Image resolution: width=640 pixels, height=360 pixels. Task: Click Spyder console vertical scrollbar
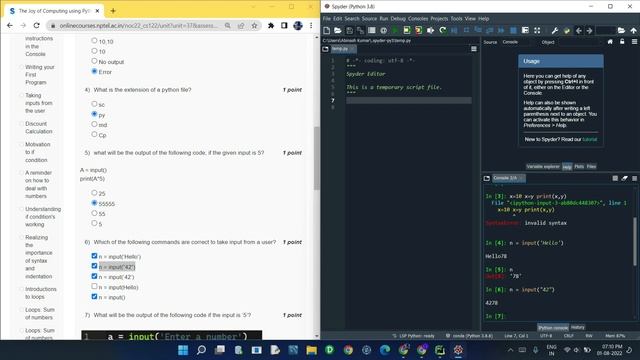pos(635,242)
